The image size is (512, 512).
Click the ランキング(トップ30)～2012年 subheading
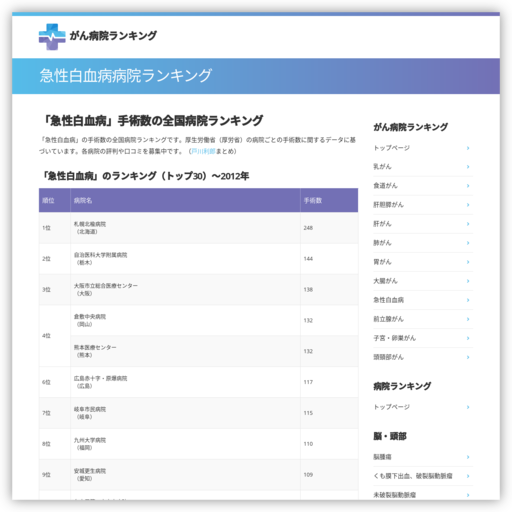click(144, 176)
